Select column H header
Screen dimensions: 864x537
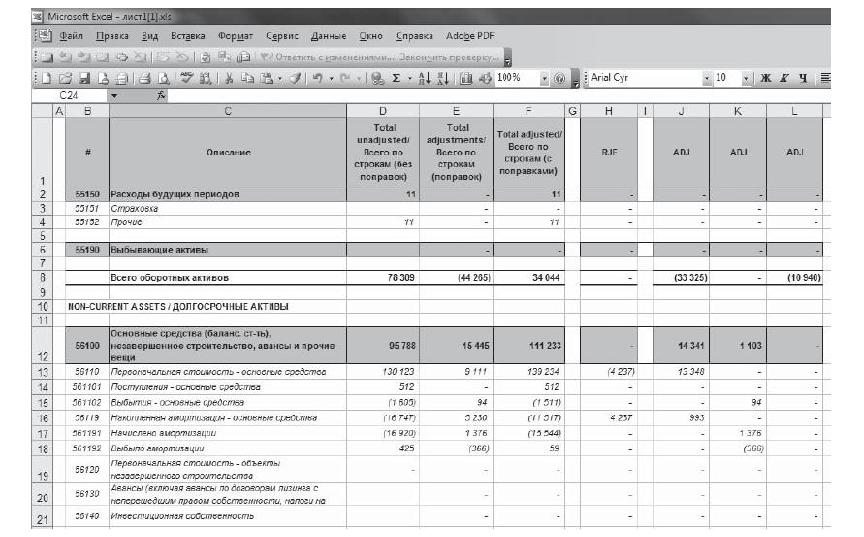608,111
